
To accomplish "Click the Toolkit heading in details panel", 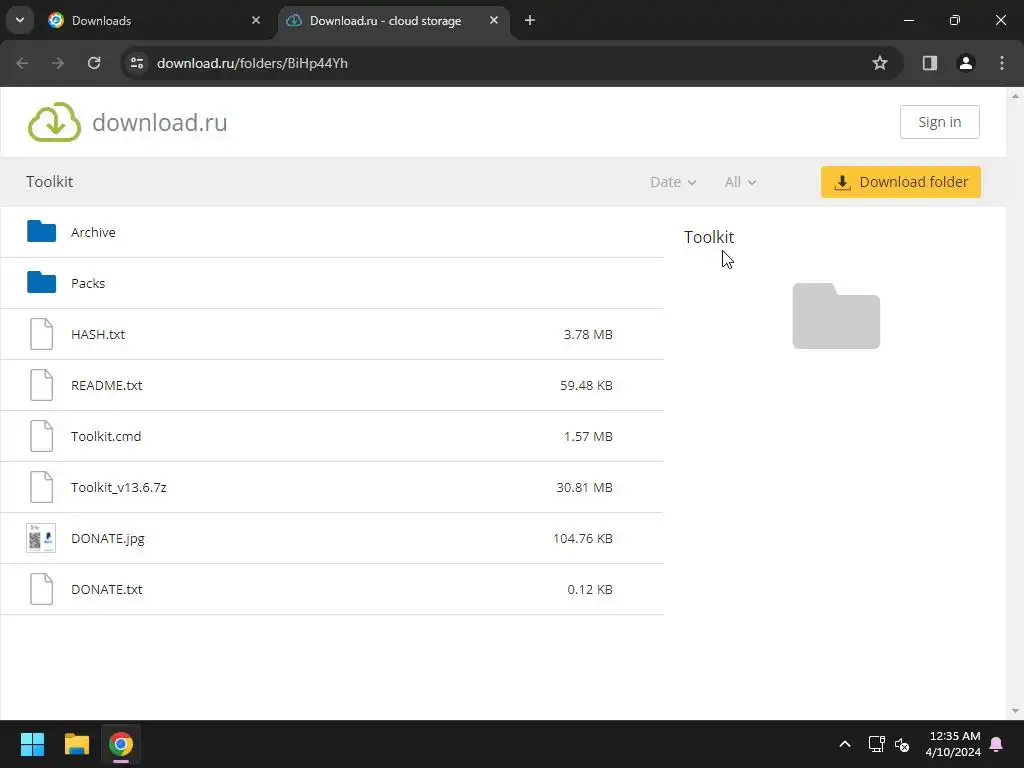I will (x=709, y=236).
